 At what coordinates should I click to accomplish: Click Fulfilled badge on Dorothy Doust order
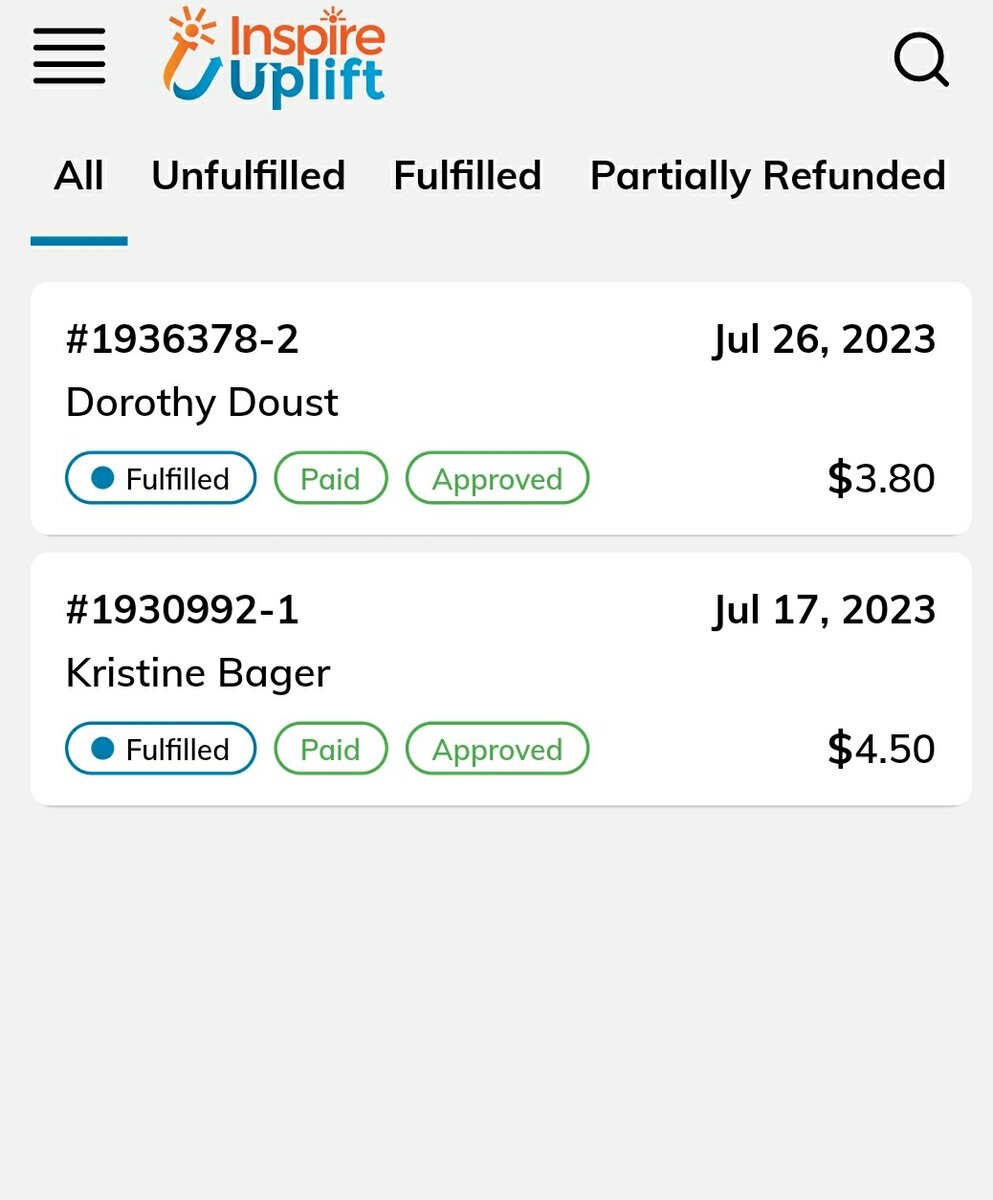point(161,478)
